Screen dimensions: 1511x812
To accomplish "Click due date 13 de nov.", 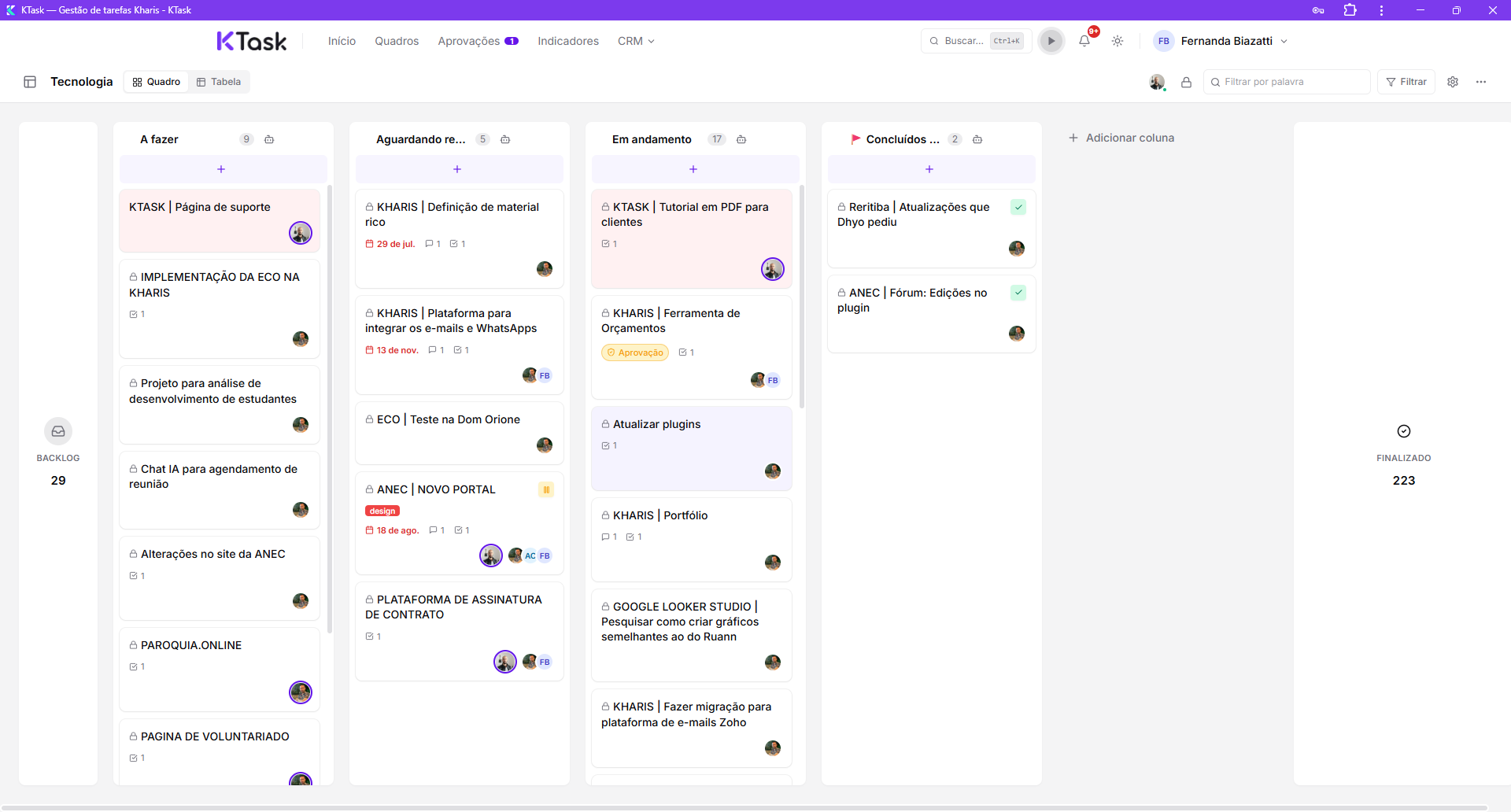I will pos(392,350).
